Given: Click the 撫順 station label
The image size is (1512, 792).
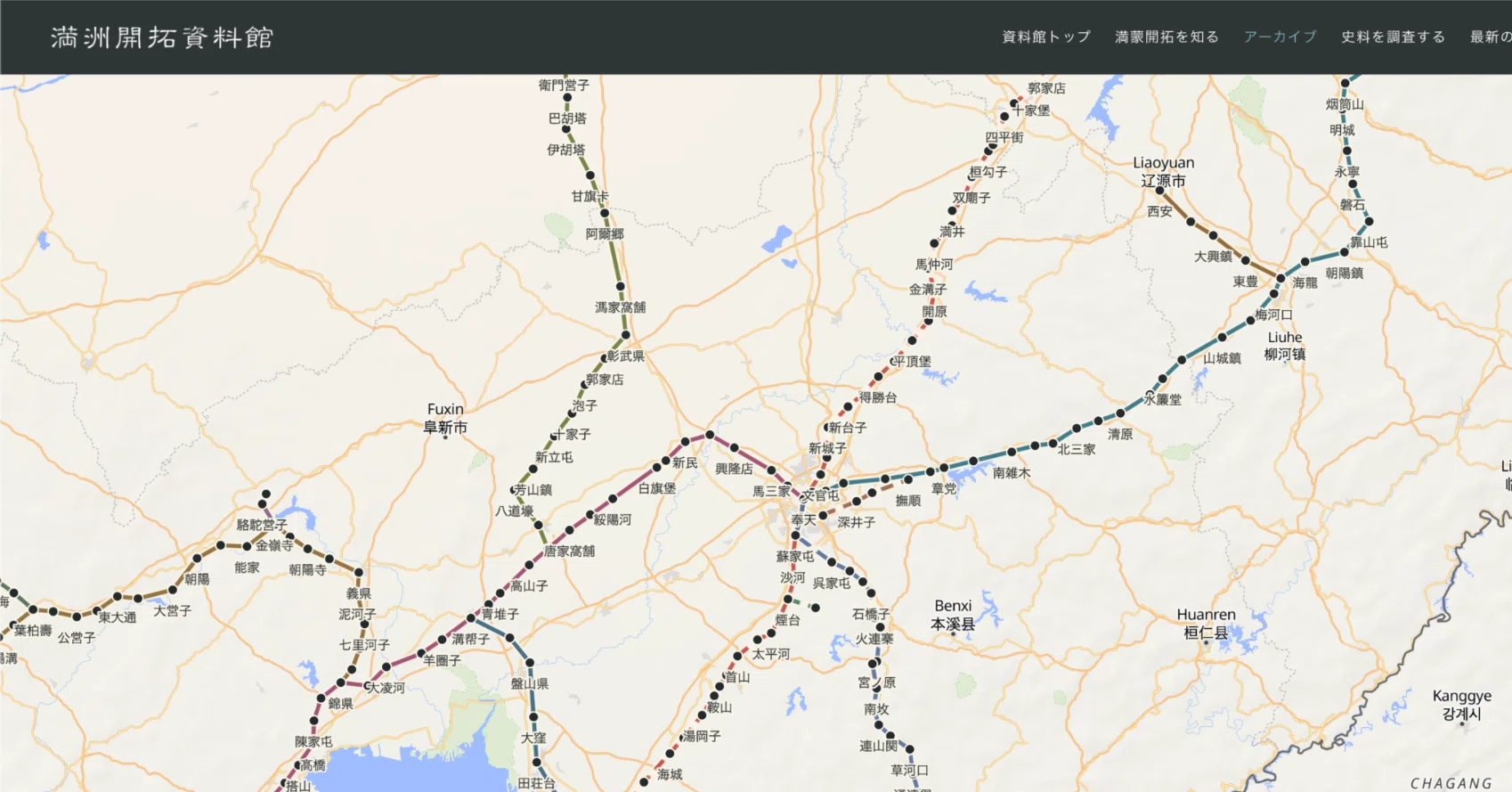Looking at the screenshot, I should [x=908, y=501].
